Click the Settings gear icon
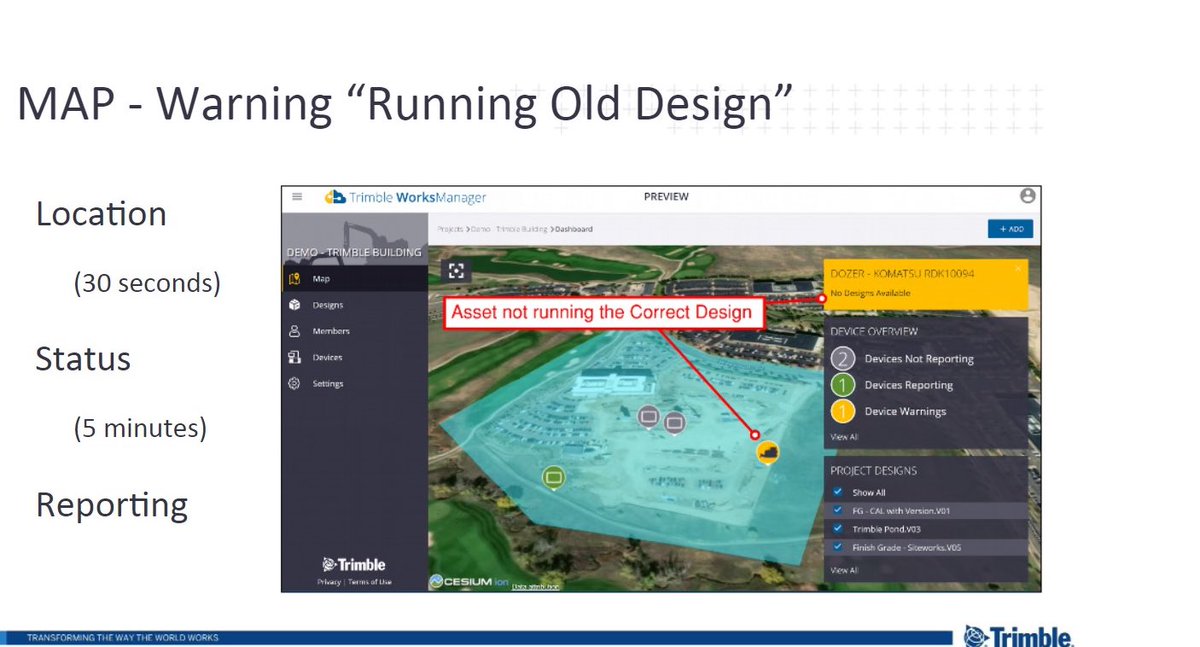The height and width of the screenshot is (647, 1200). tap(294, 384)
